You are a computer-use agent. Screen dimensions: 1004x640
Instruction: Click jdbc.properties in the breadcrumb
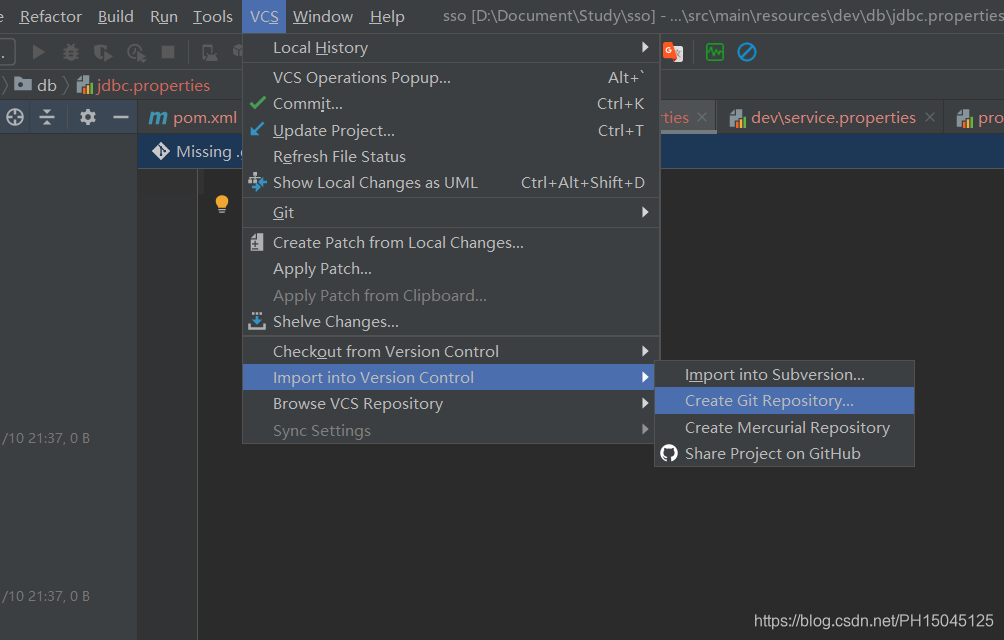point(153,85)
